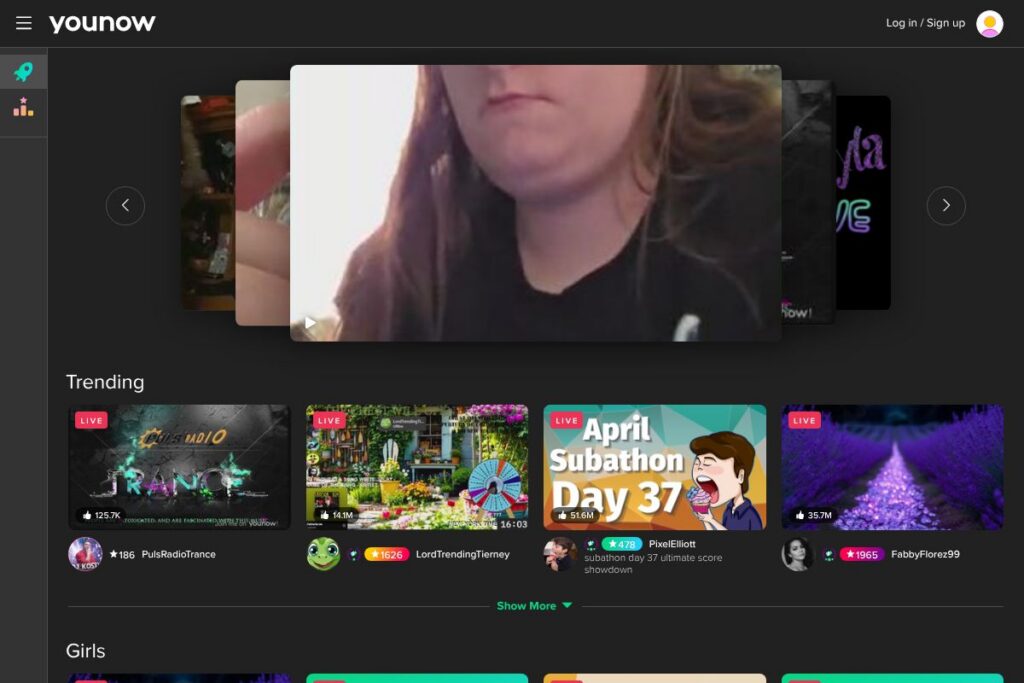The width and height of the screenshot is (1024, 683).
Task: Go to next featured stream in carousel
Action: pyautogui.click(x=945, y=206)
